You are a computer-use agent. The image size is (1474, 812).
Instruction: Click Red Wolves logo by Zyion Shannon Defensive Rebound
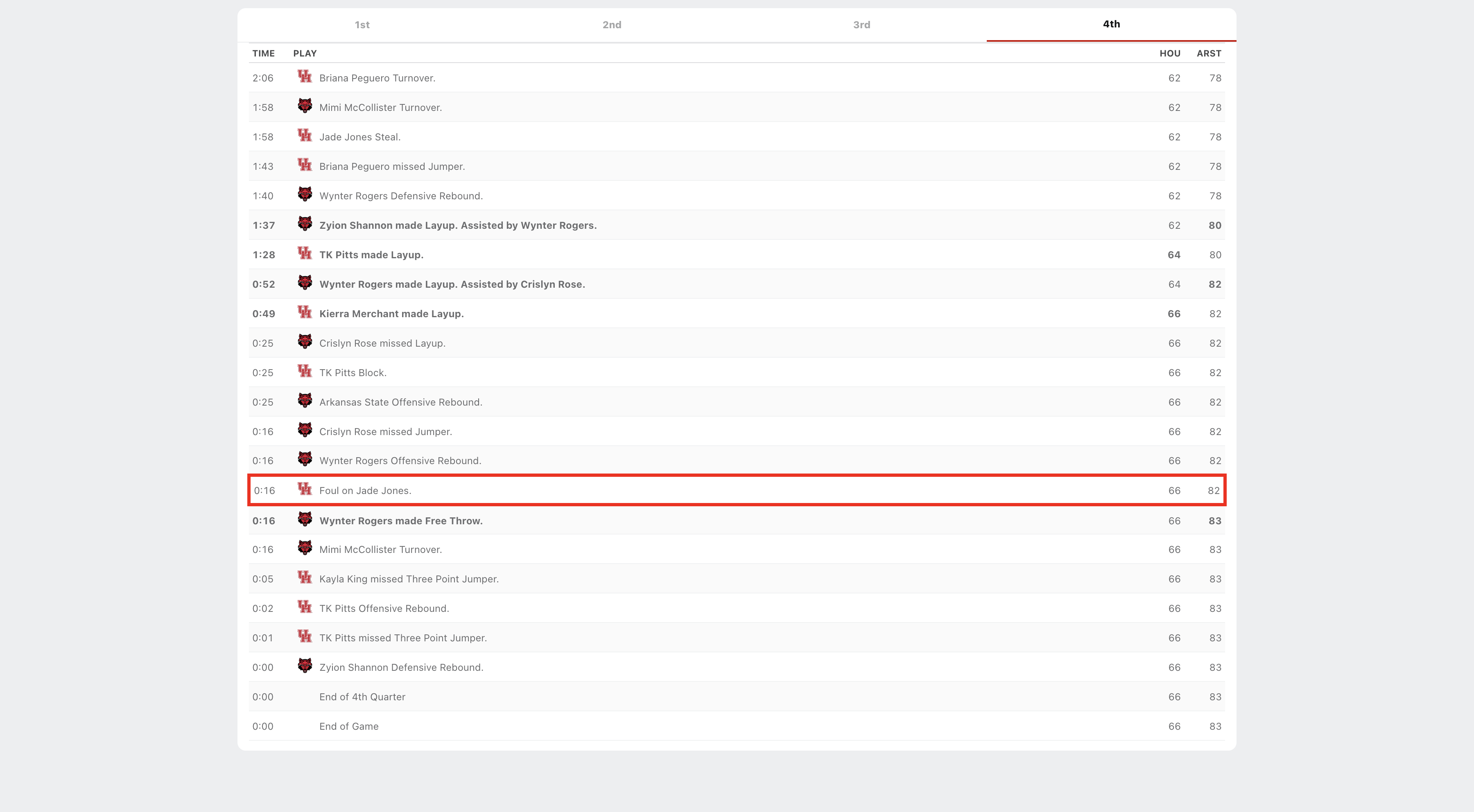(304, 665)
